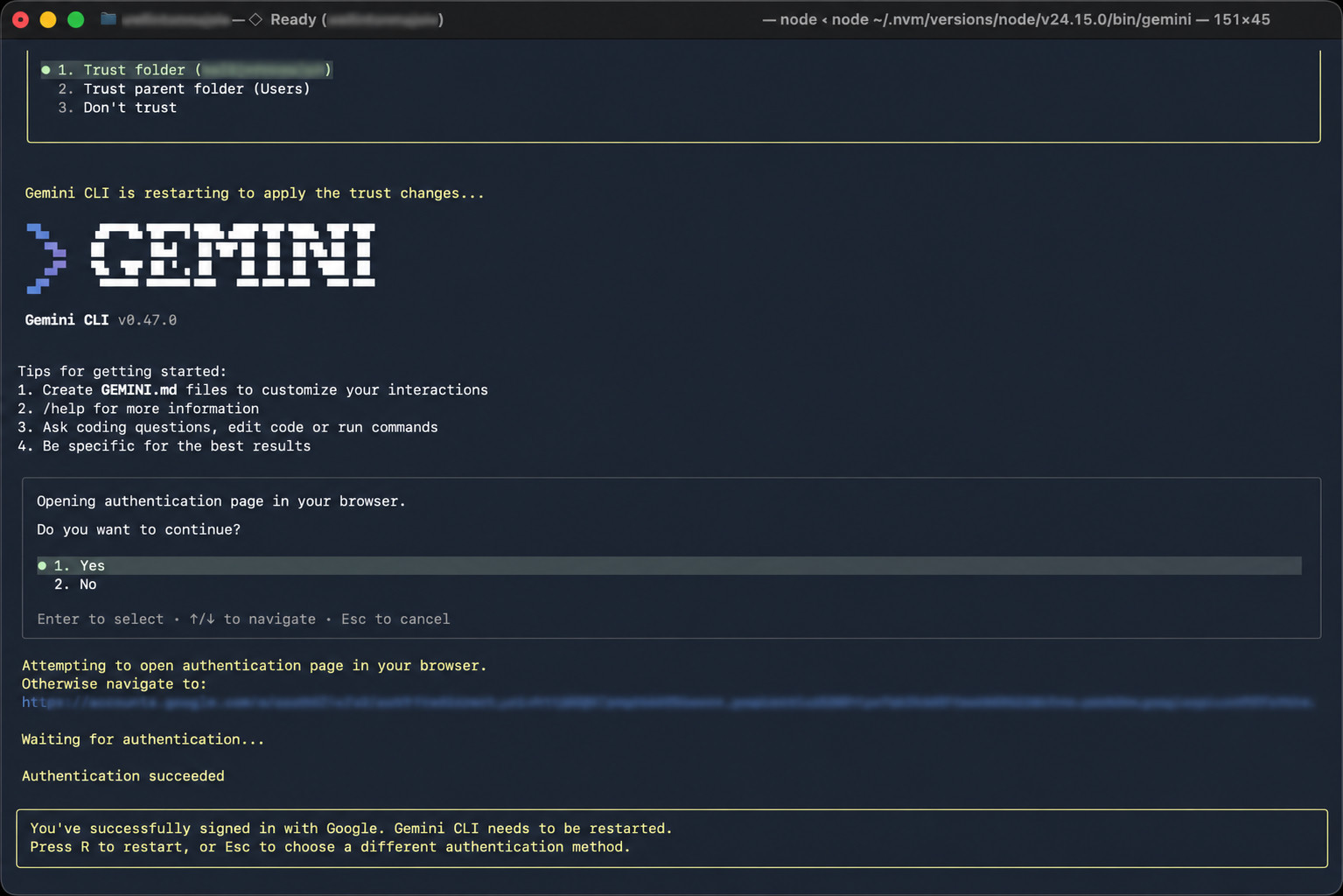
Task: Click "Tips for getting started:" heading
Action: (122, 372)
